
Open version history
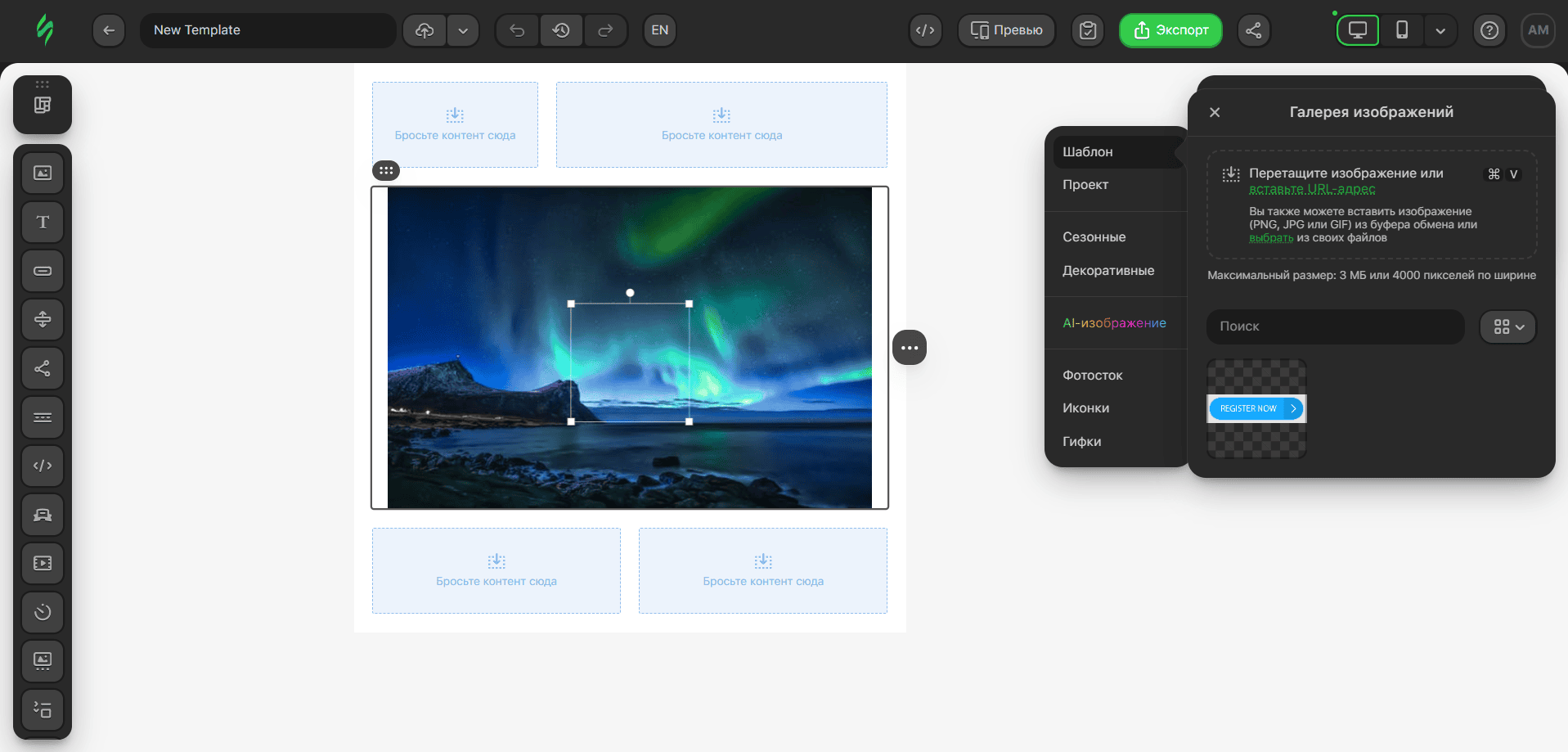(561, 30)
